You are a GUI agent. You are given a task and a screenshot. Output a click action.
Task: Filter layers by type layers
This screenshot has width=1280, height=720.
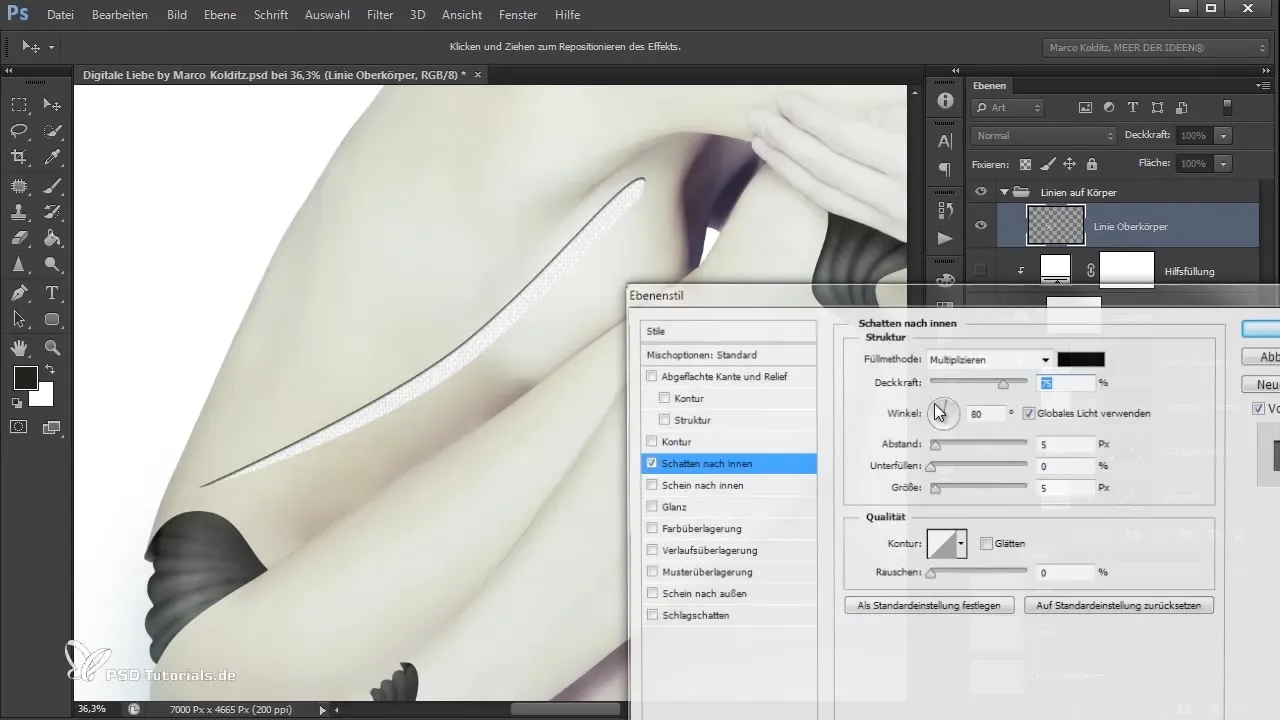[1133, 107]
